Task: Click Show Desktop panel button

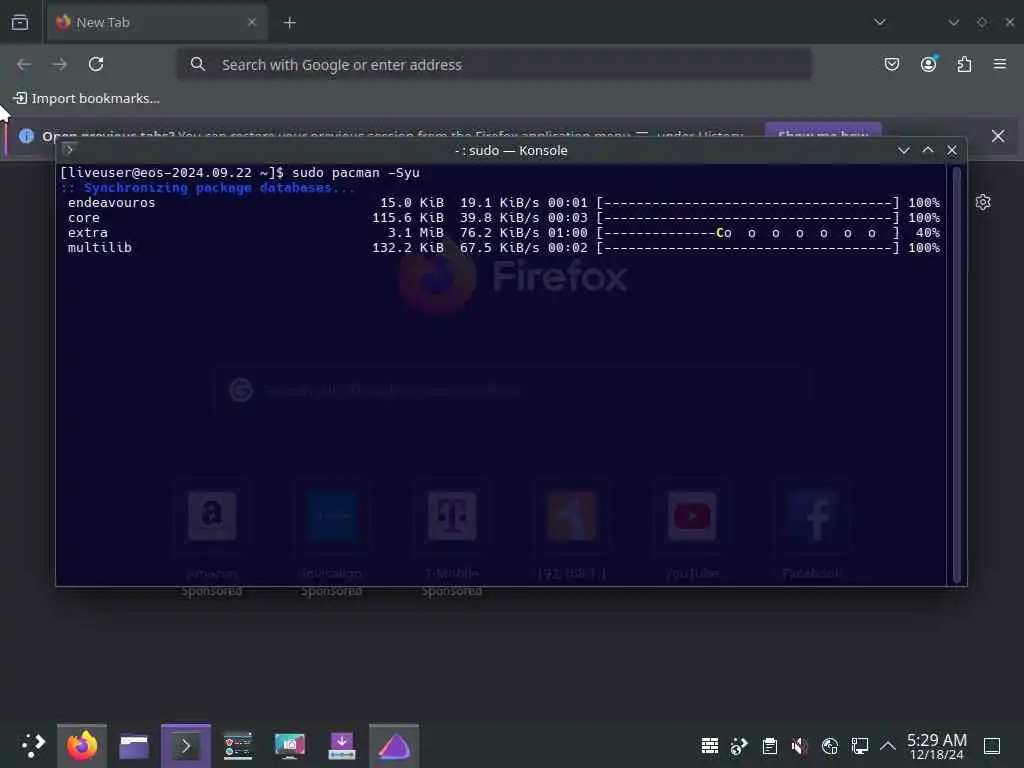Action: click(x=992, y=746)
